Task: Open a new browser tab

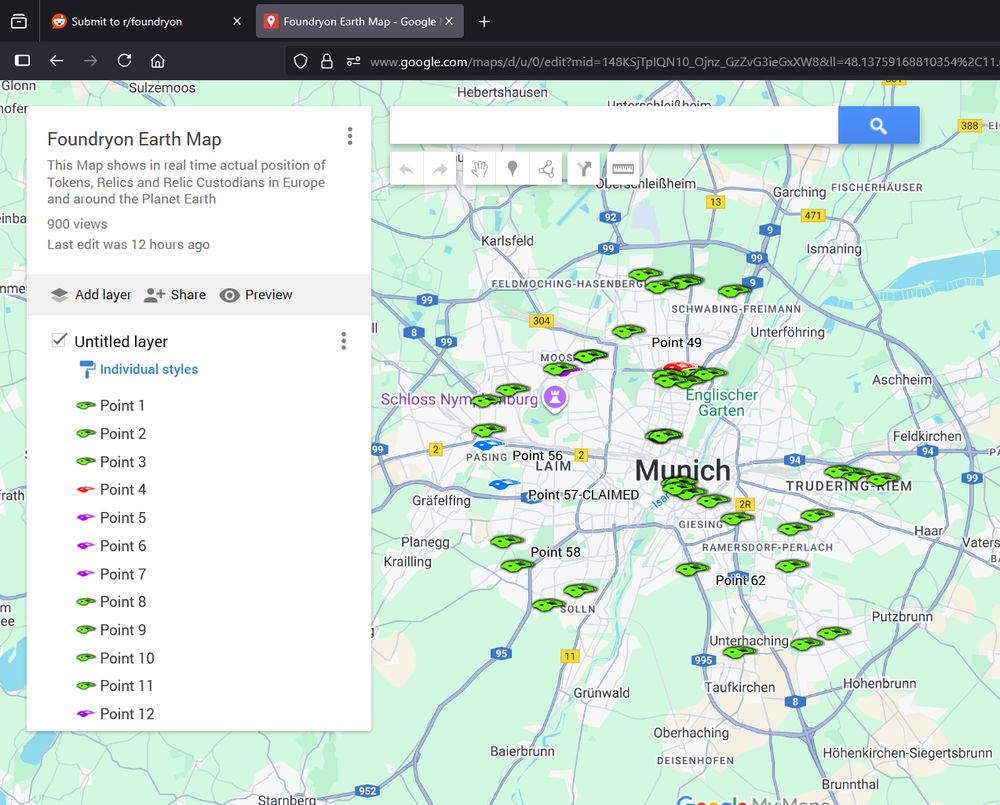Action: pos(484,21)
